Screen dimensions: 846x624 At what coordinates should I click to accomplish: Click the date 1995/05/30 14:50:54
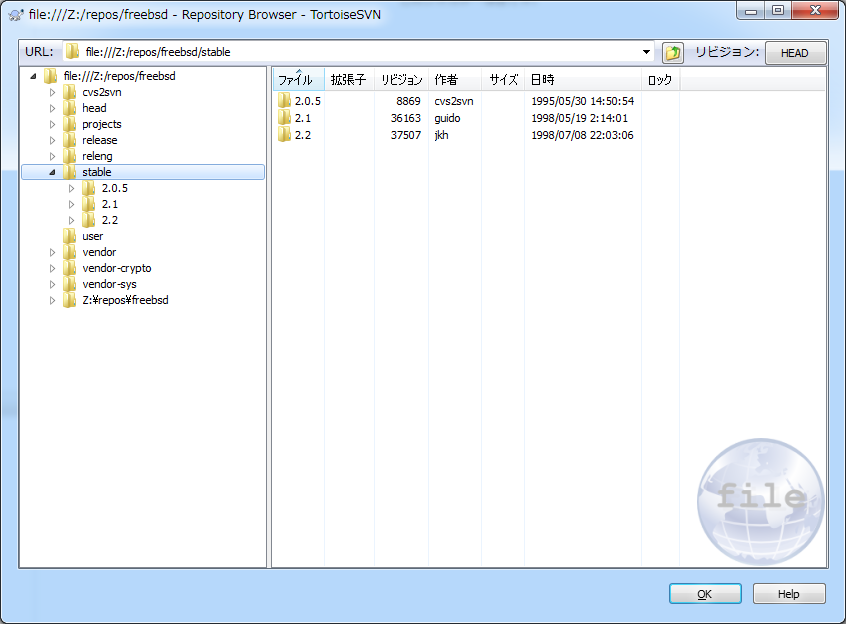click(x=582, y=101)
